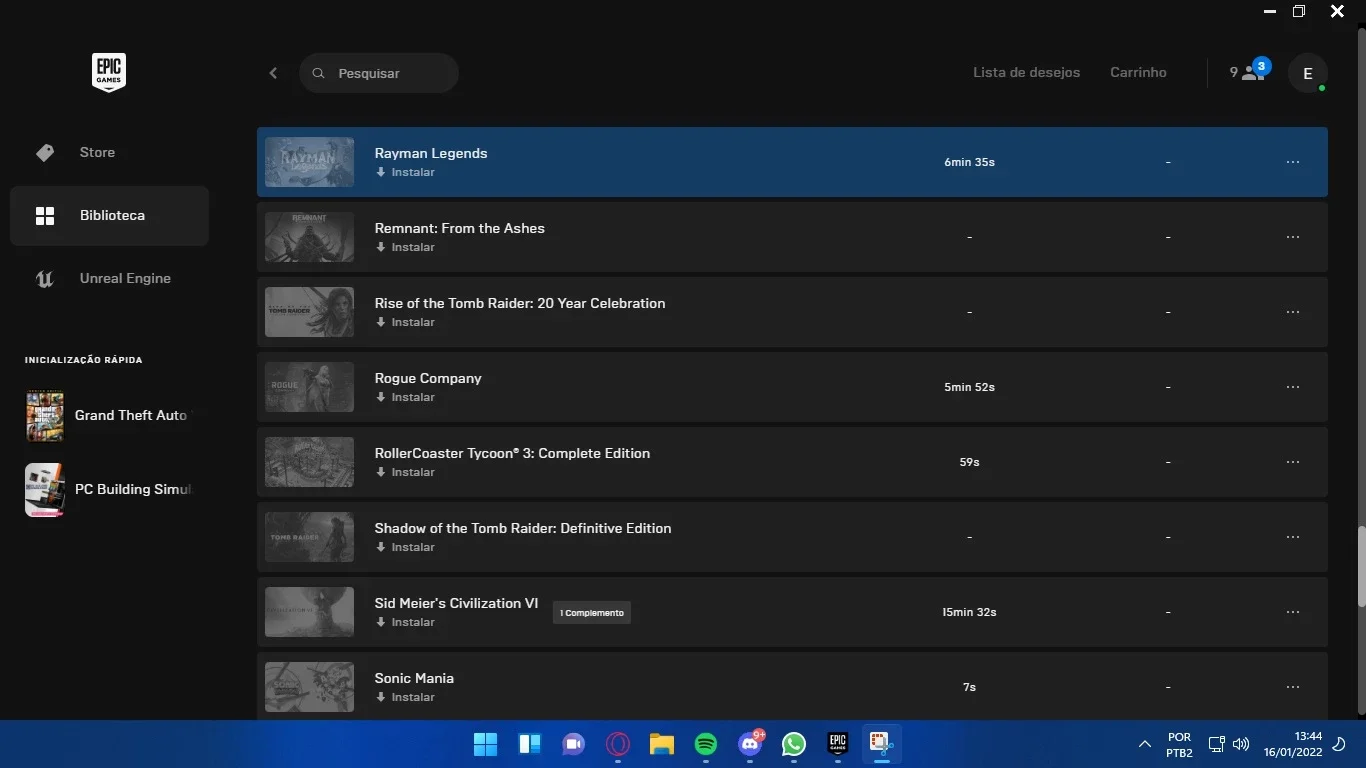The height and width of the screenshot is (768, 1366).
Task: Click Instalar under Remnant: From the Ashes
Action: pos(405,247)
